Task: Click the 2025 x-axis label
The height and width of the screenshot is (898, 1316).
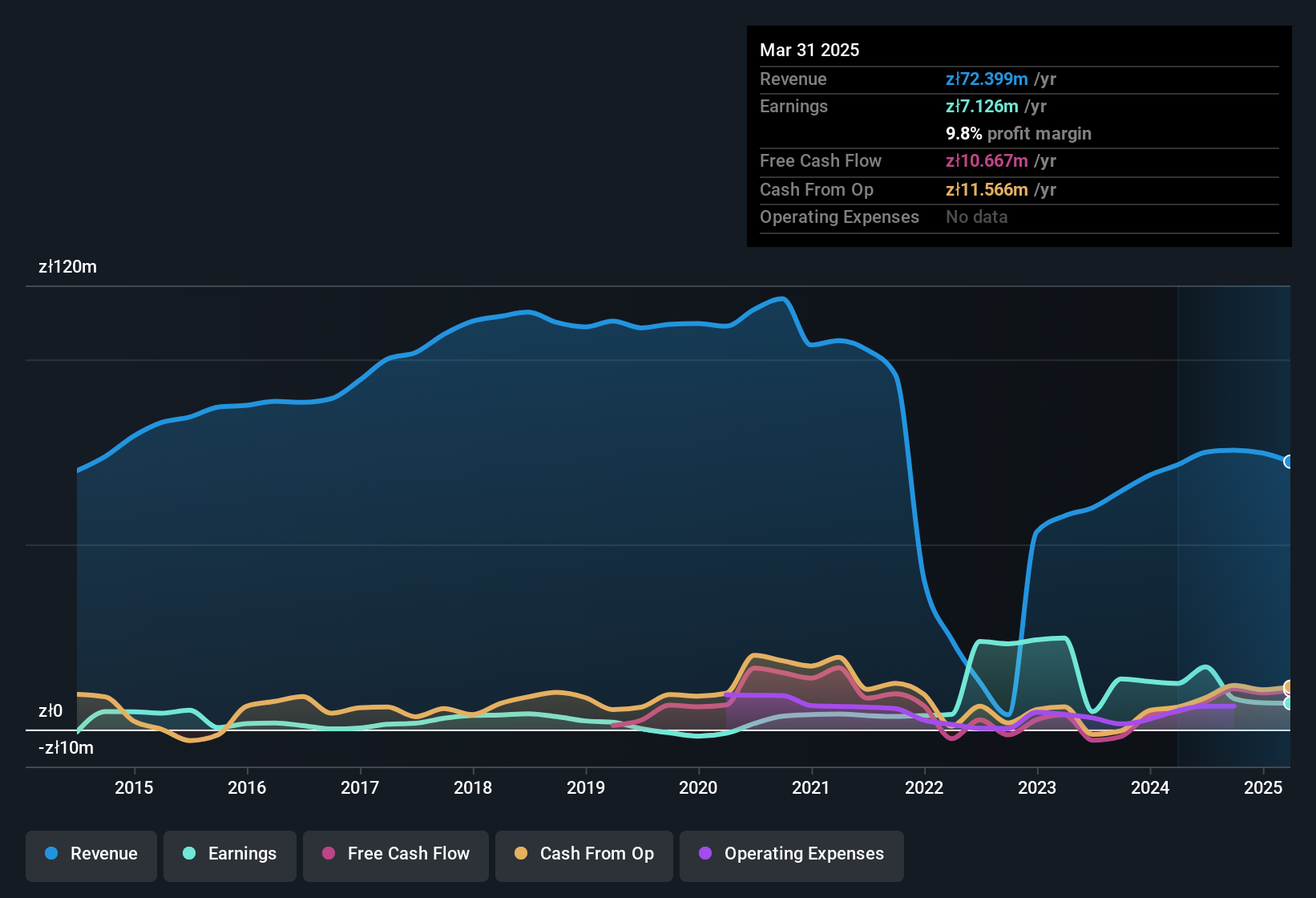Action: 1263,787
